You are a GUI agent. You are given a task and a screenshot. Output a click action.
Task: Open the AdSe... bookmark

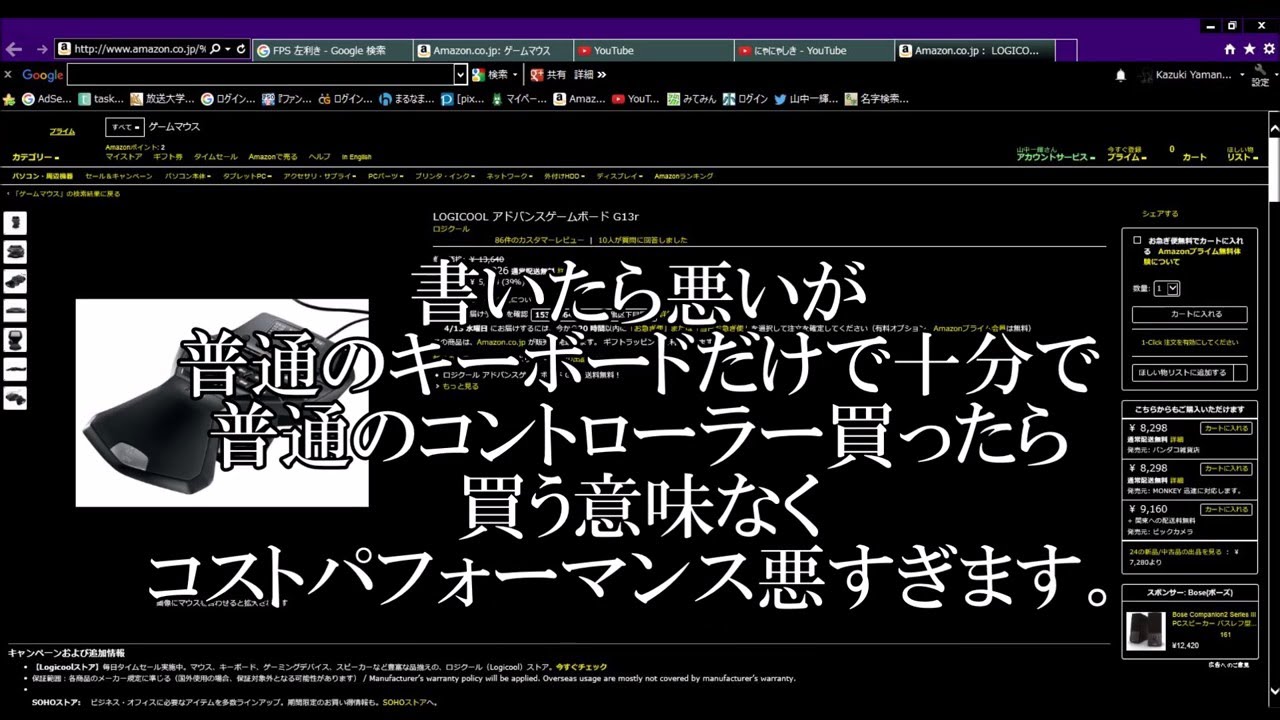(47, 99)
